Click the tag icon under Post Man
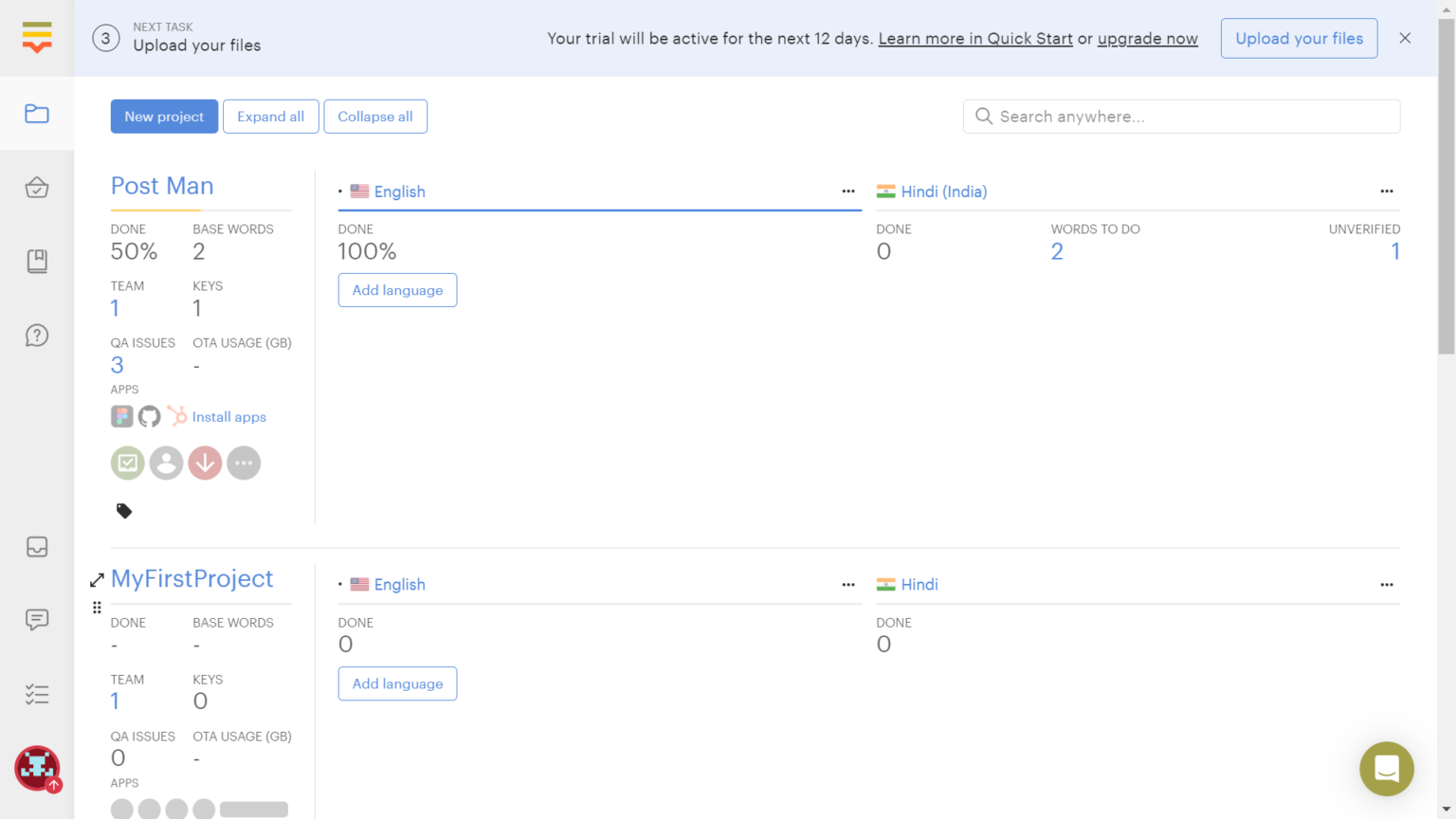The height and width of the screenshot is (819, 1456). [x=124, y=511]
